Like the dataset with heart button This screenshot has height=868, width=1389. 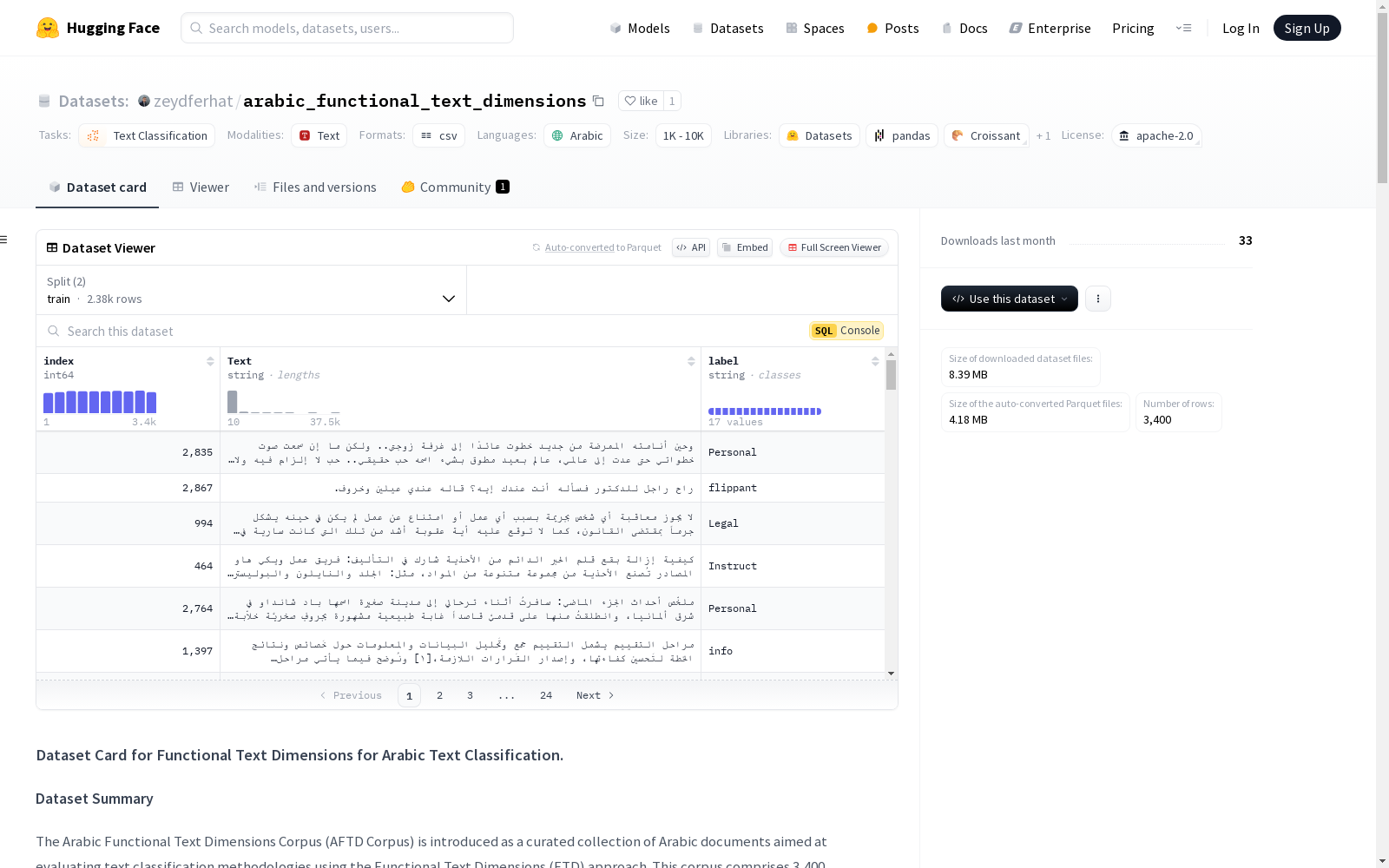[642, 101]
